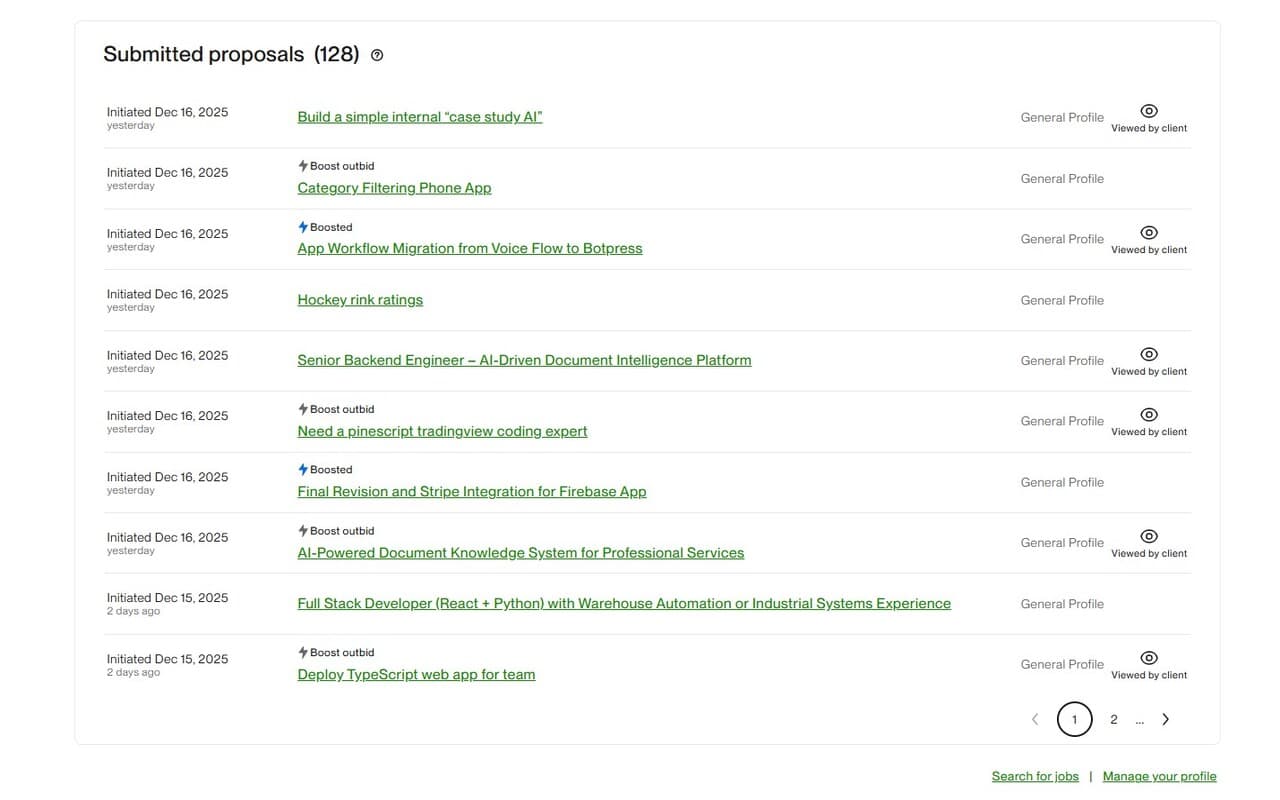Viewport: 1280px width, 800px height.
Task: Click the Search for jobs link
Action: click(1035, 776)
